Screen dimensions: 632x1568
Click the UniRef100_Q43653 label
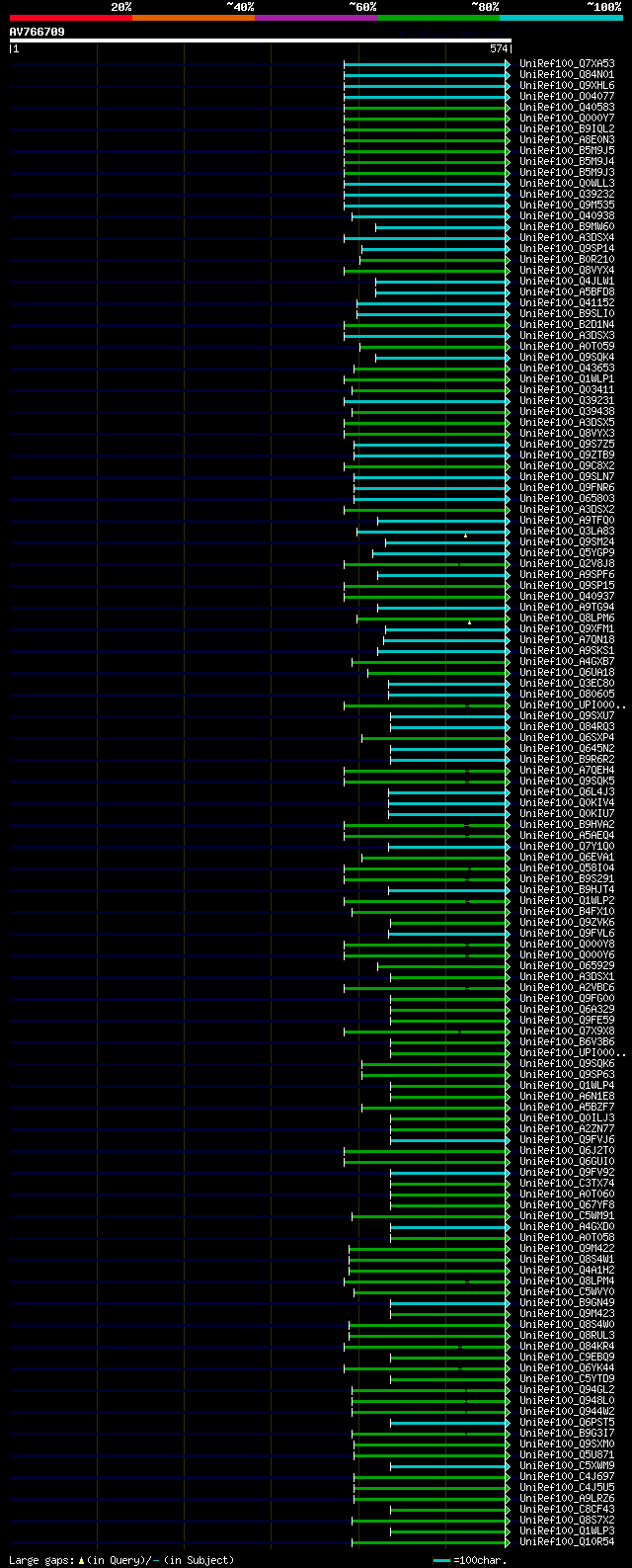pyautogui.click(x=567, y=368)
